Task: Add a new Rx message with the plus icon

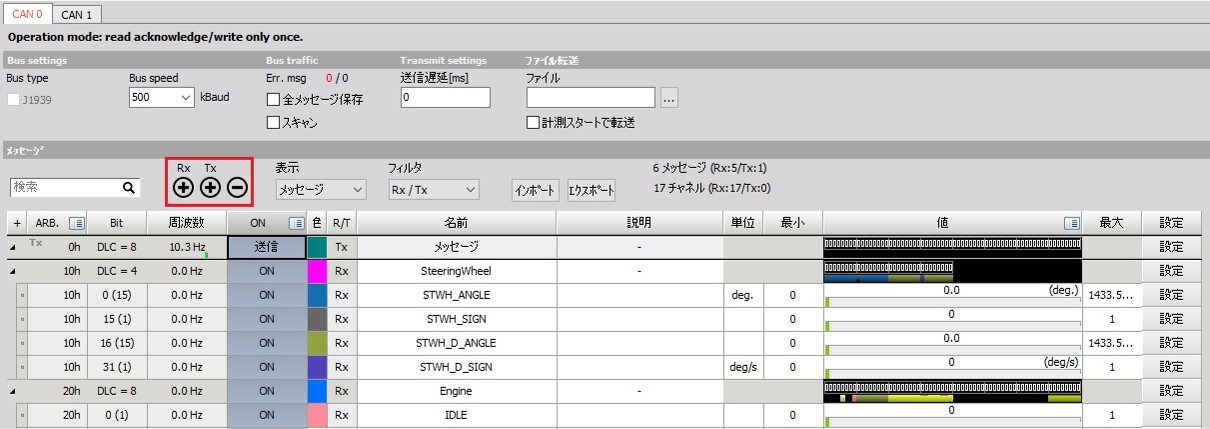Action: click(183, 187)
